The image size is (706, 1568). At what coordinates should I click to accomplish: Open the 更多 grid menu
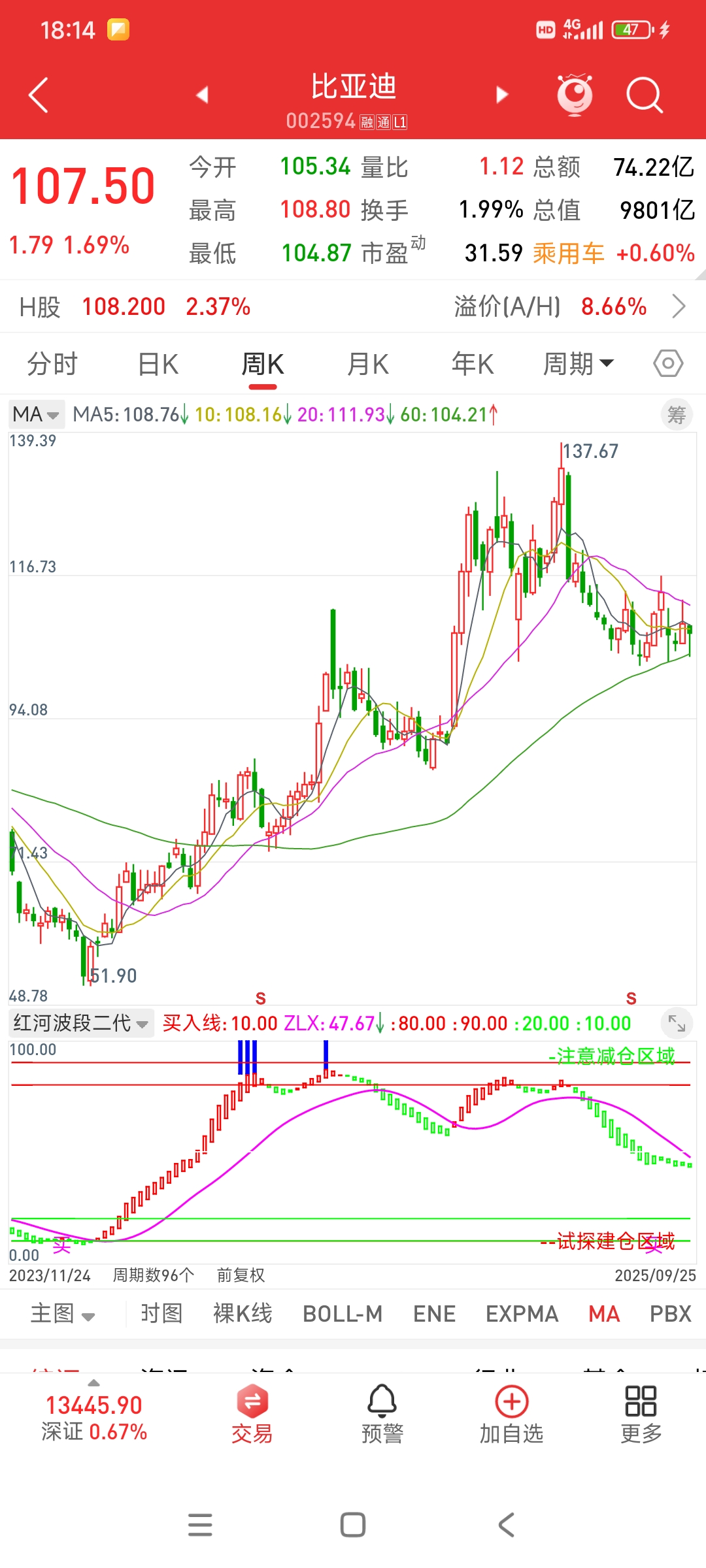[641, 1414]
